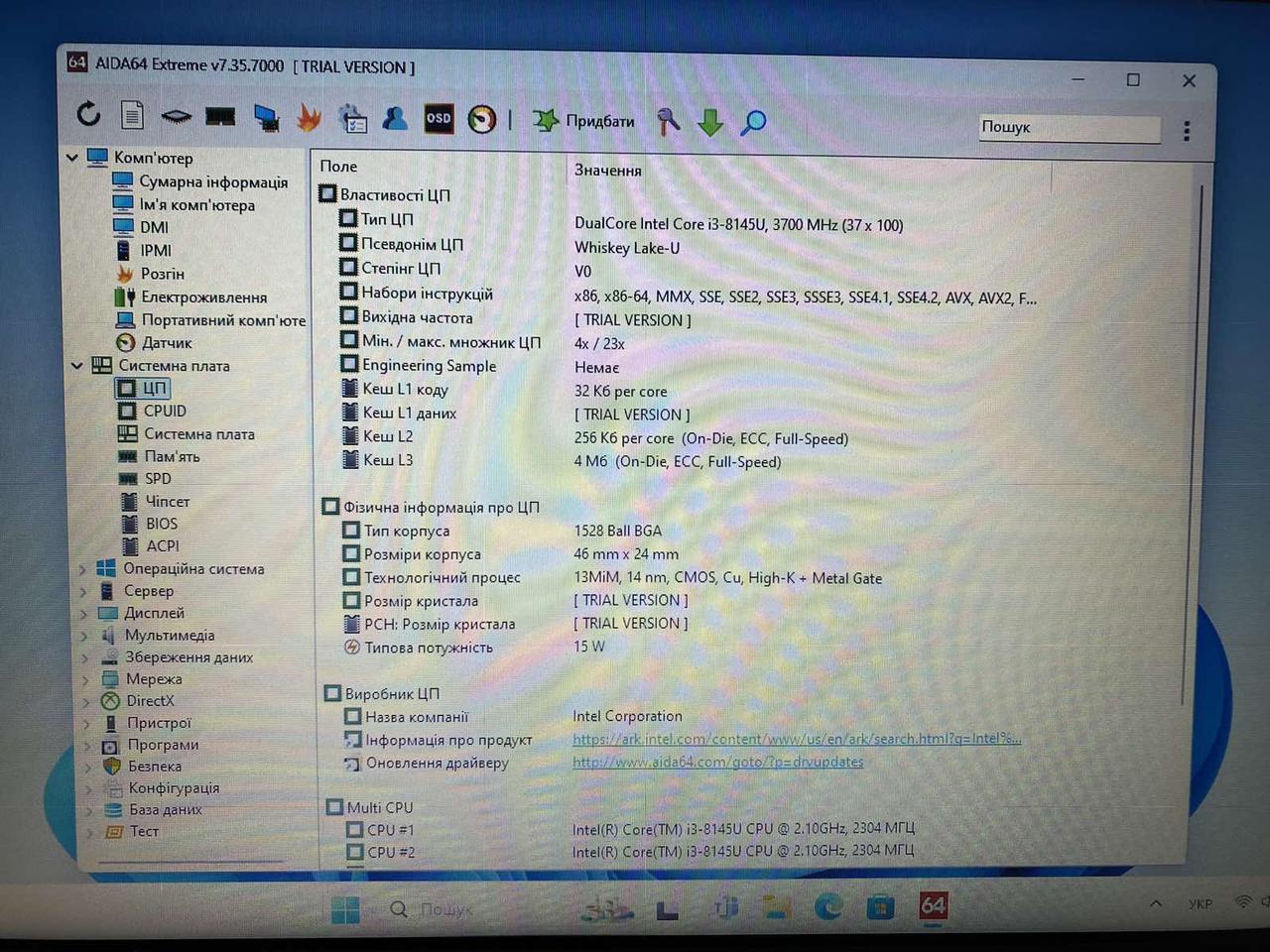Click the user silhouette toolbar icon
The image size is (1270, 952).
click(395, 119)
